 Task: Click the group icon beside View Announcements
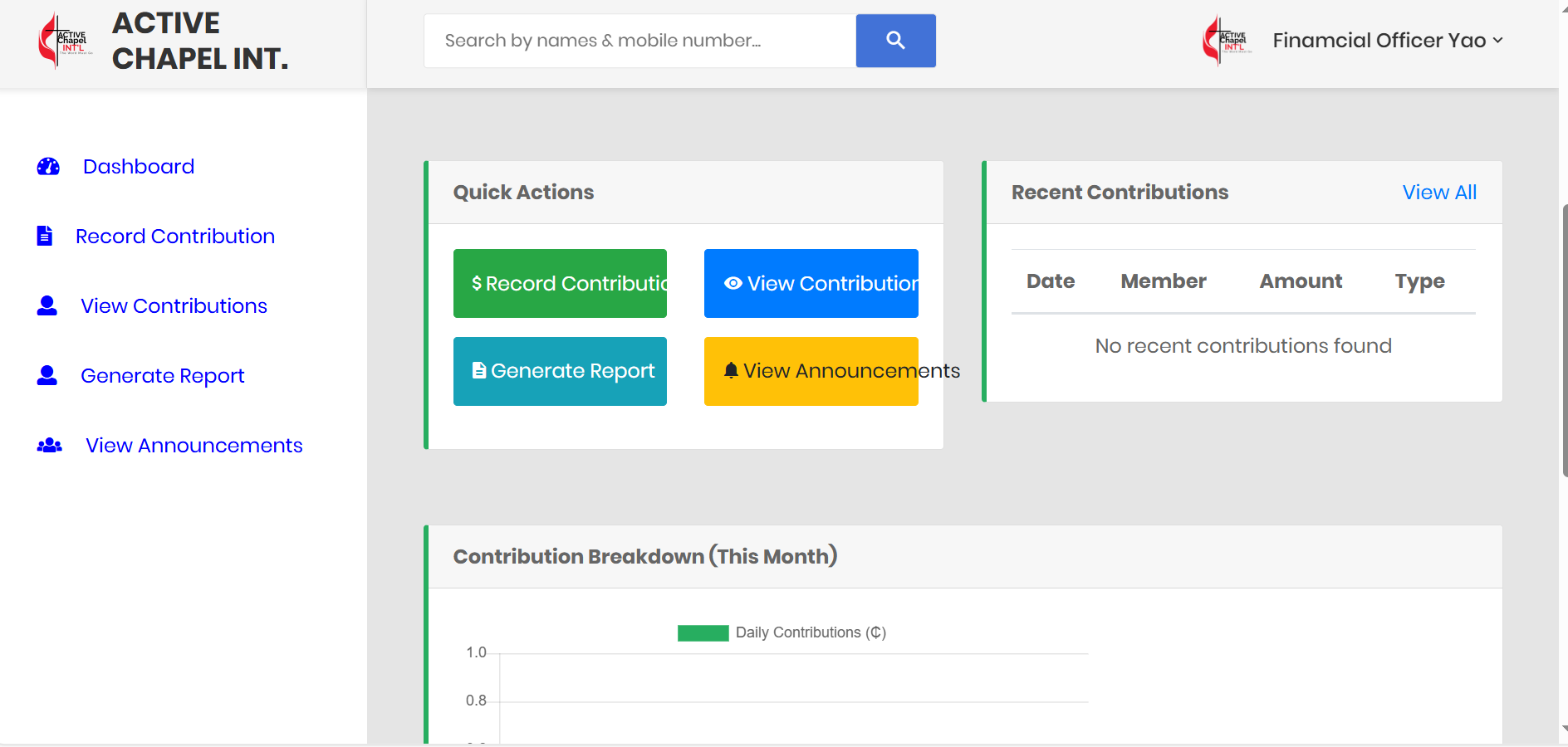[50, 446]
